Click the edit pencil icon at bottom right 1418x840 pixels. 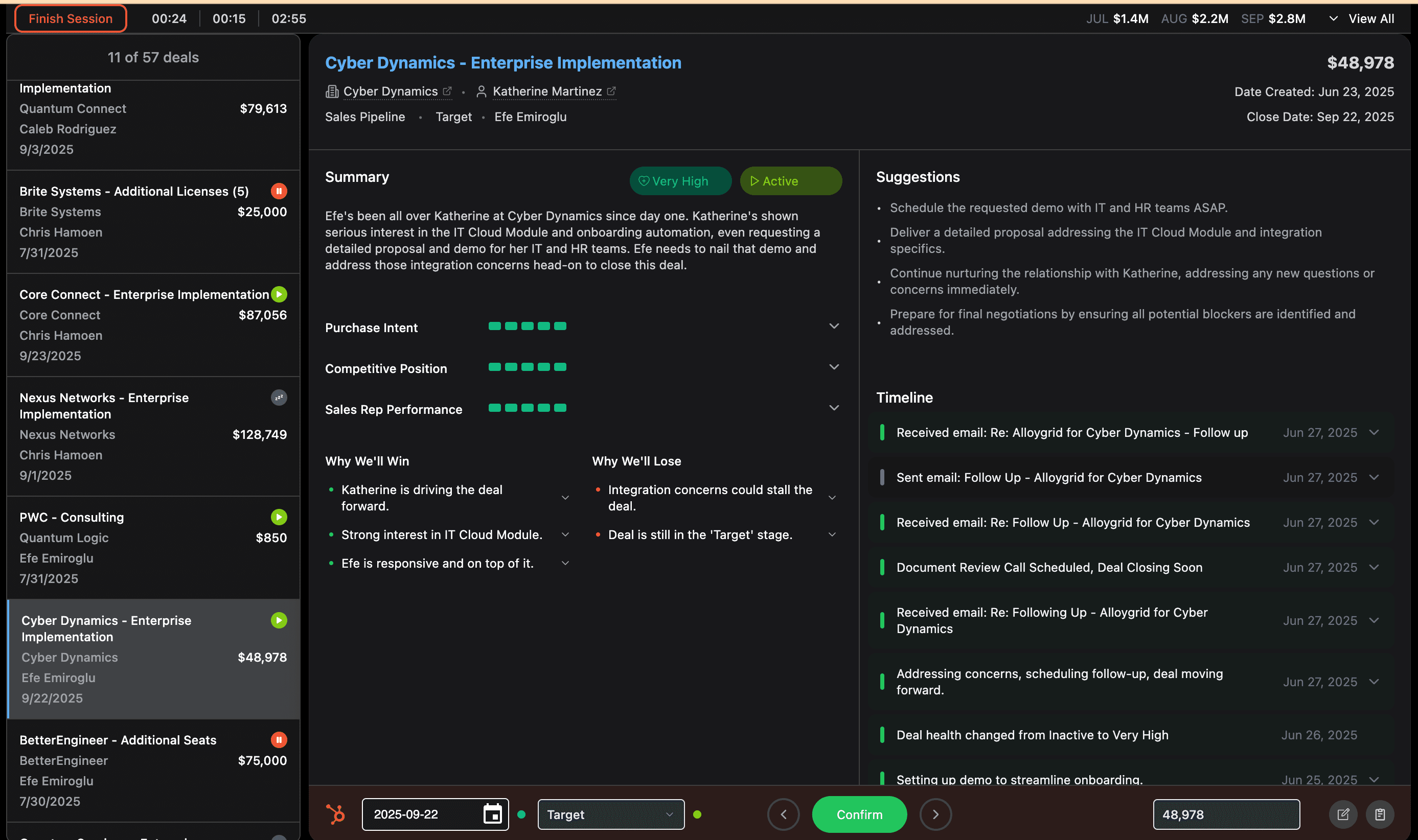pos(1344,814)
